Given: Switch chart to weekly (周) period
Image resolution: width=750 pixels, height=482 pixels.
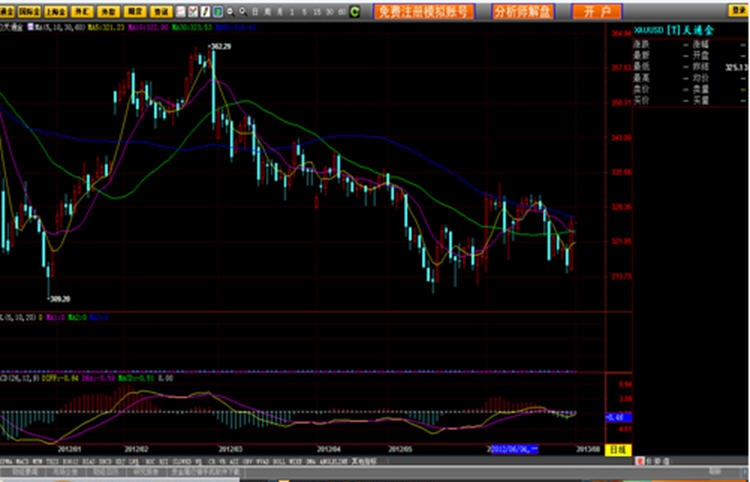Looking at the screenshot, I should pos(268,11).
